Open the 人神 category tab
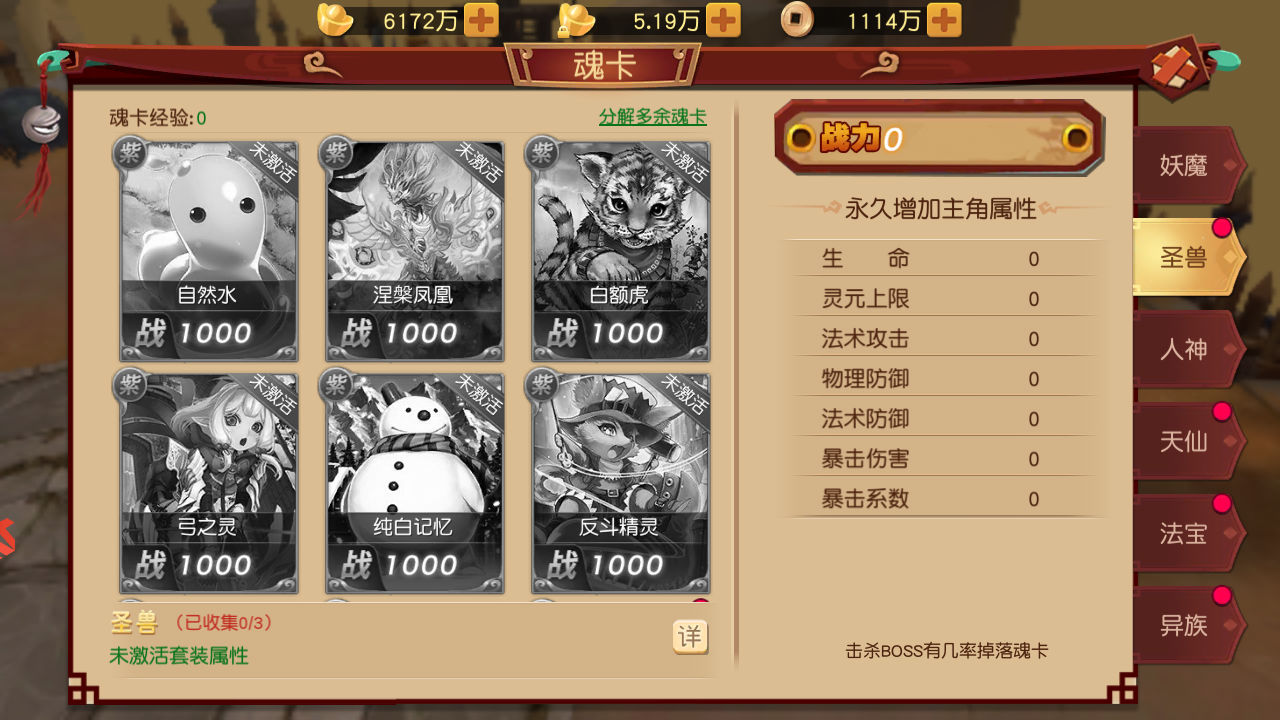1280x720 pixels. pos(1188,349)
